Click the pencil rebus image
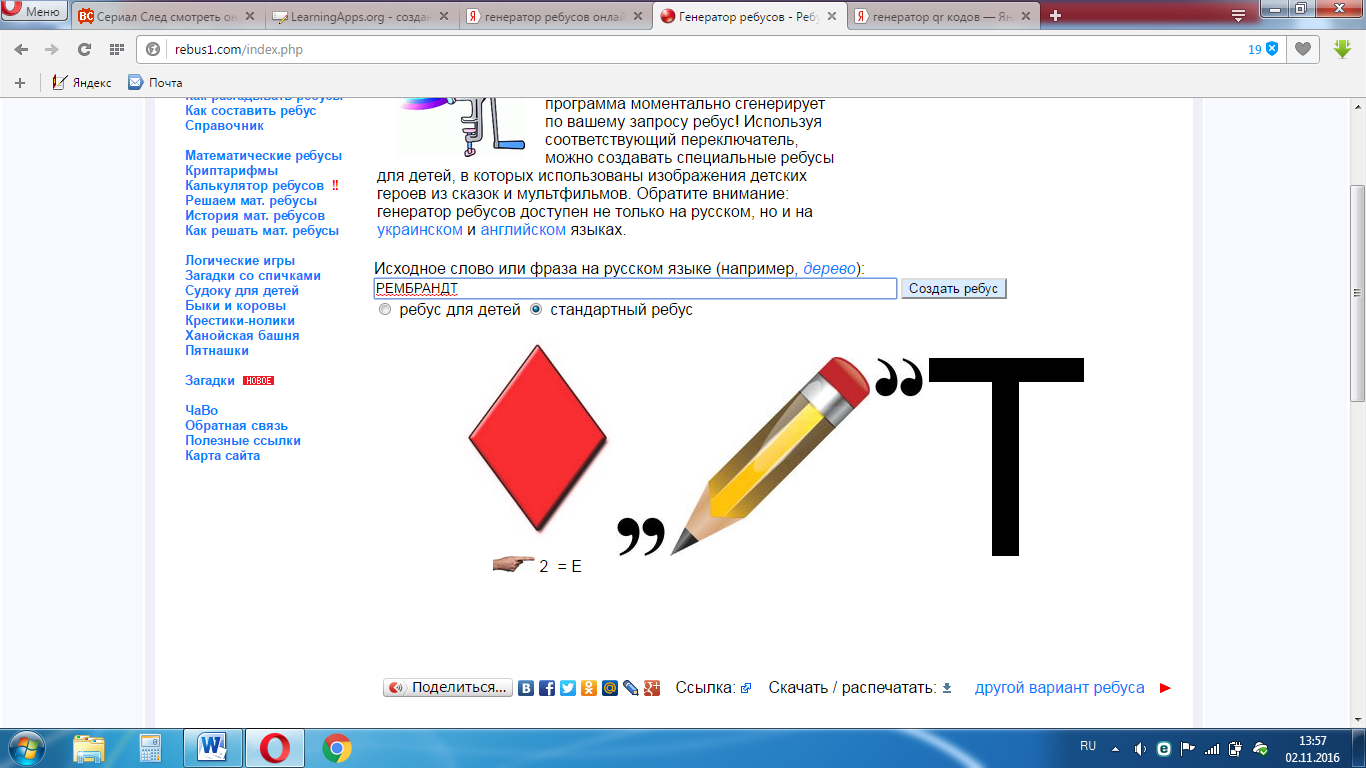The width and height of the screenshot is (1366, 768). (770, 455)
